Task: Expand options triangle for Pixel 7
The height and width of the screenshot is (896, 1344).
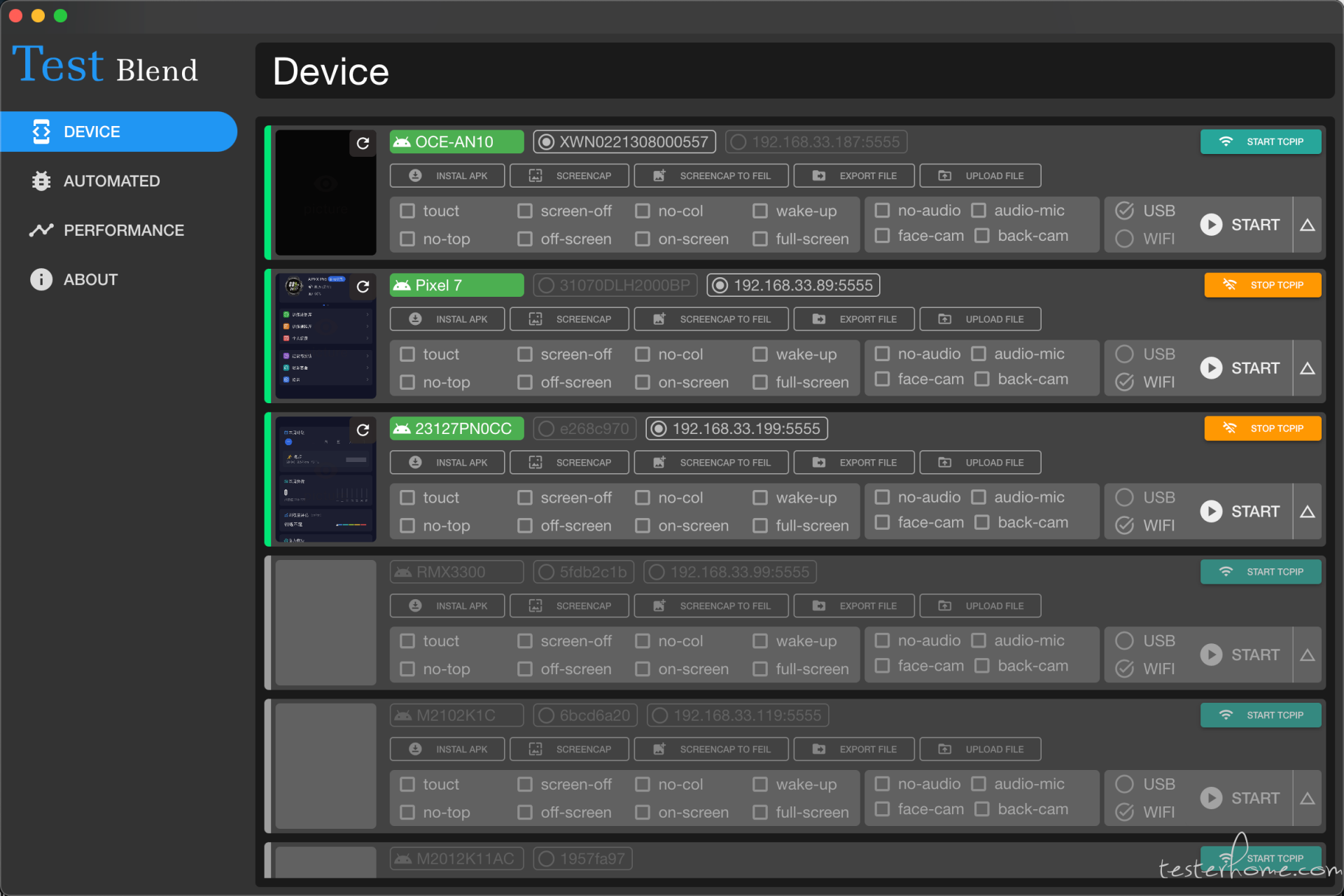Action: pos(1307,368)
